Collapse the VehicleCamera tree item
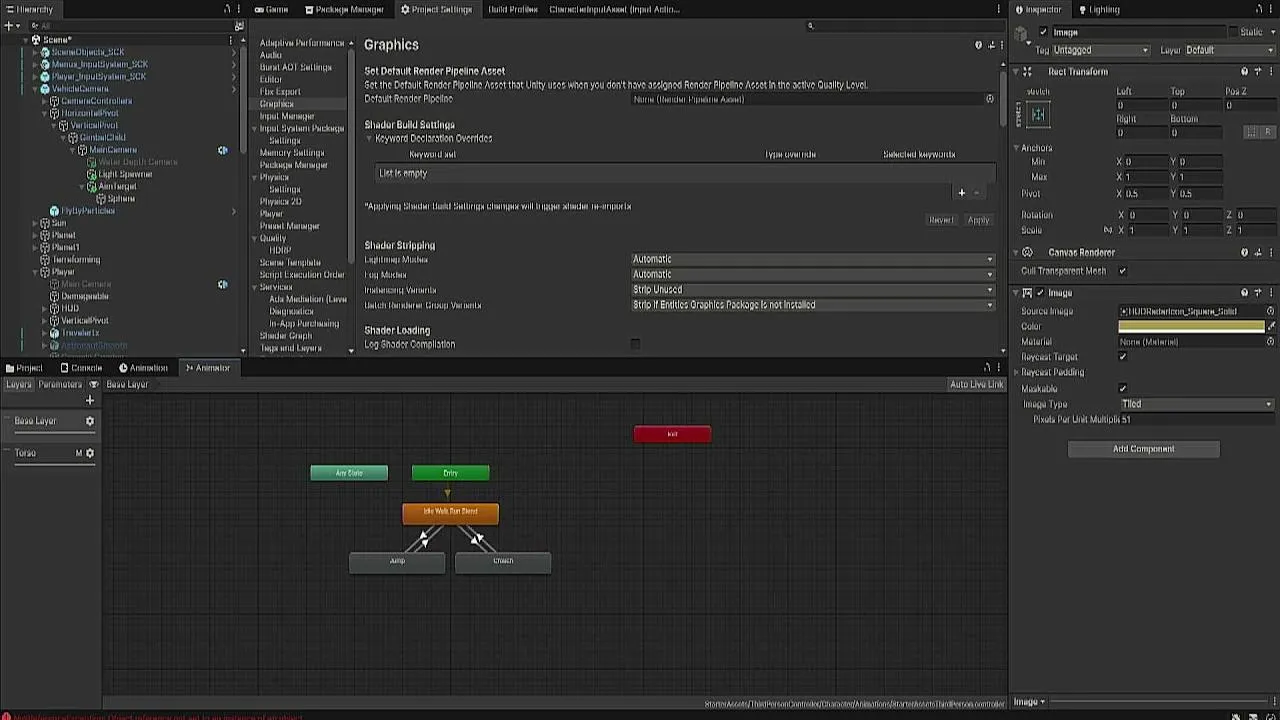Image resolution: width=1280 pixels, height=720 pixels. [35, 89]
